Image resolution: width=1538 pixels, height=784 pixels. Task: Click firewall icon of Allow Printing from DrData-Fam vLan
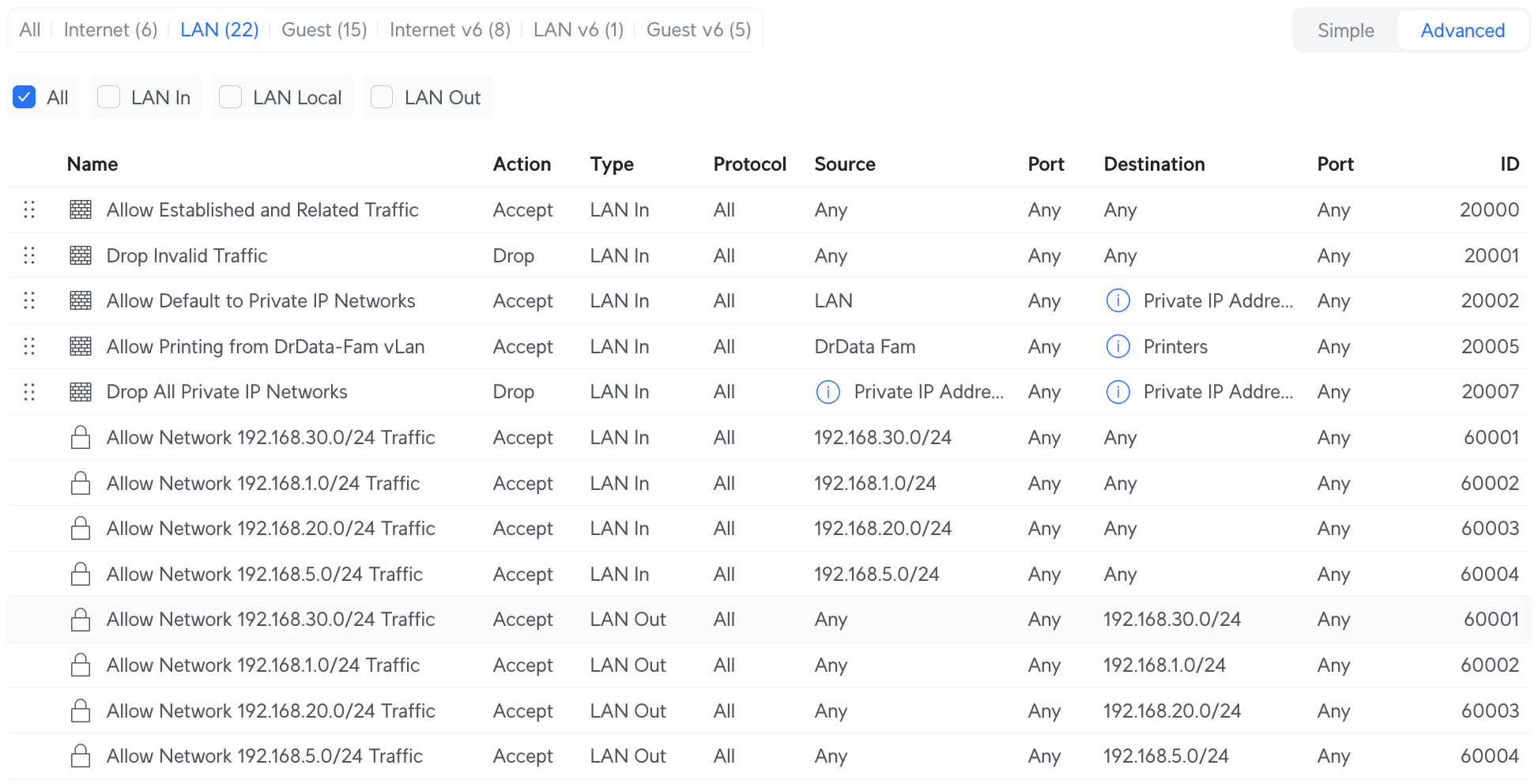(81, 346)
